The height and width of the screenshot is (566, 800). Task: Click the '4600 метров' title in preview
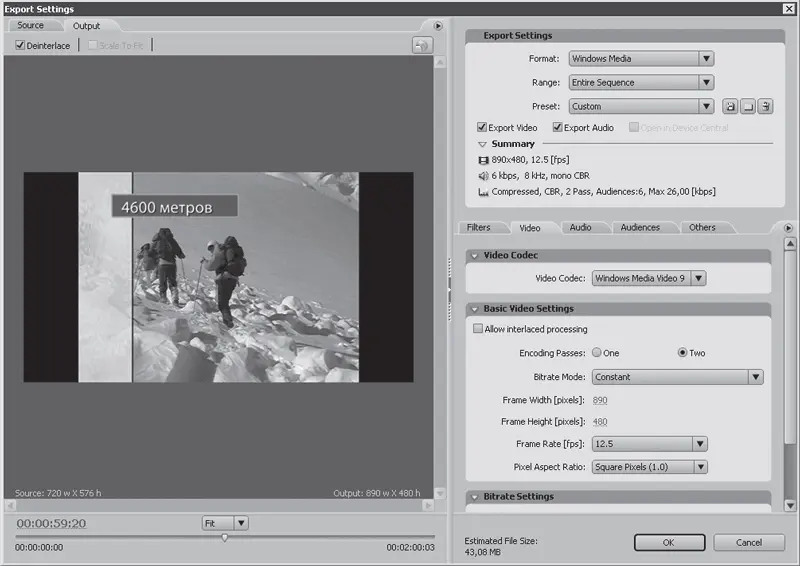pyautogui.click(x=174, y=206)
